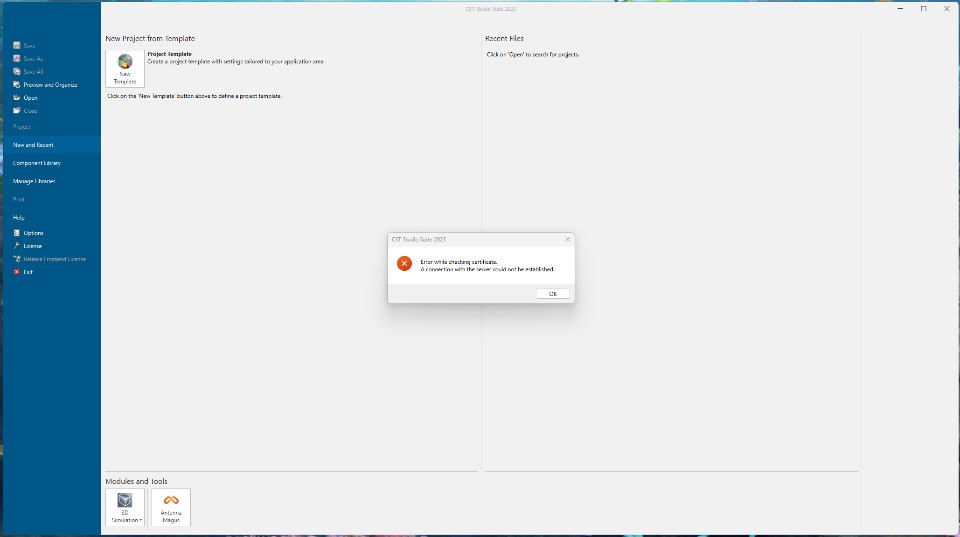Click the 'Modules and Tools' heading
The image size is (960, 537).
(x=136, y=481)
